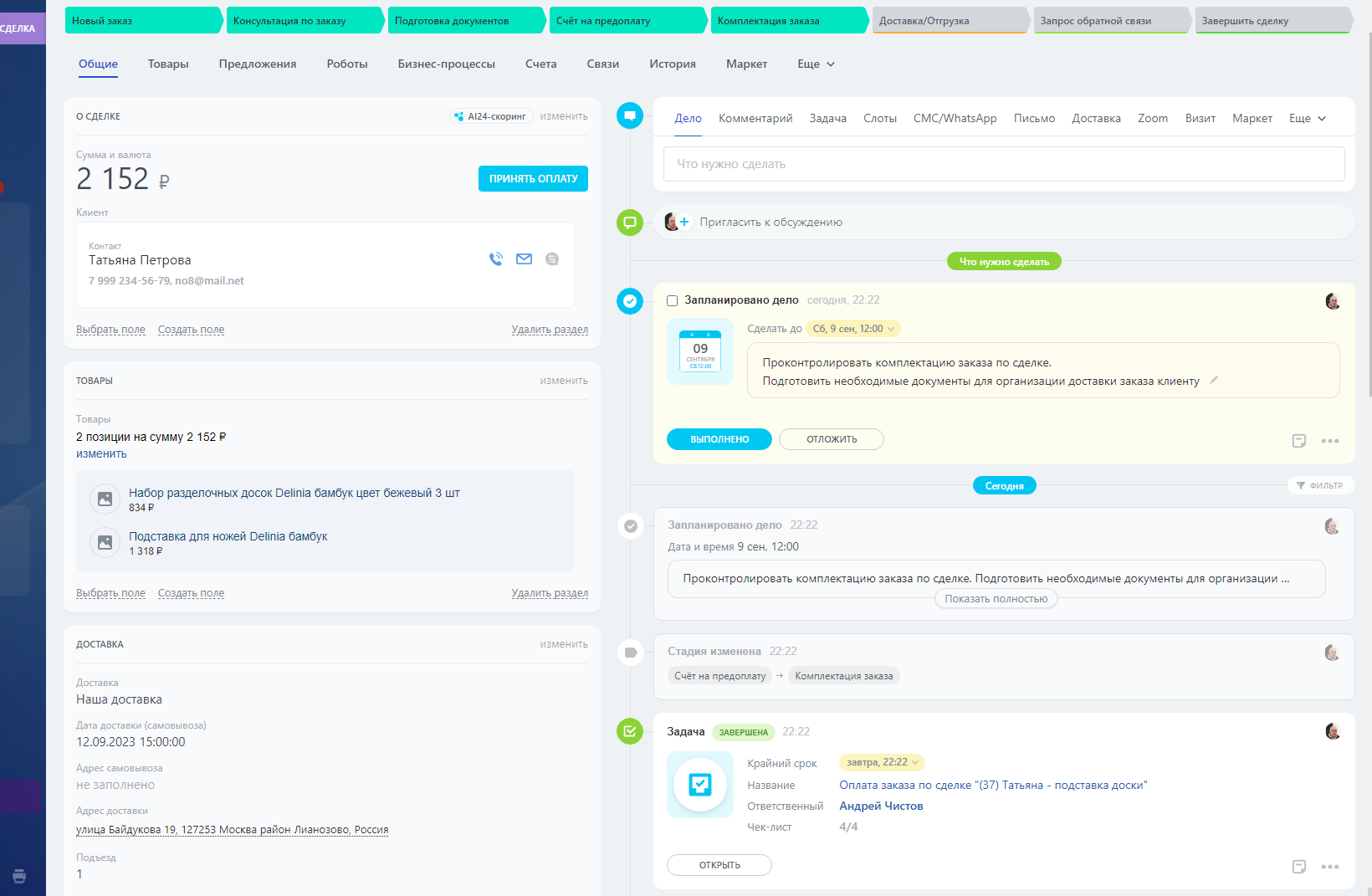Select the Комментарий tab in timeline
The width and height of the screenshot is (1372, 896).
coord(755,119)
